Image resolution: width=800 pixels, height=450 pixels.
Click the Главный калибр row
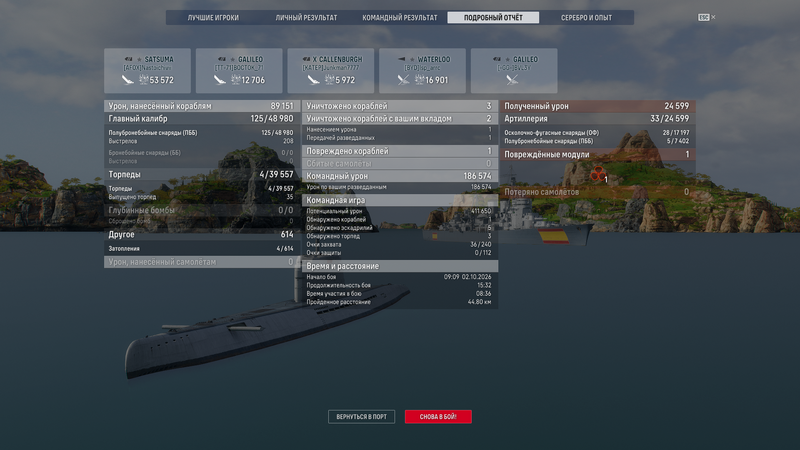tap(202, 118)
